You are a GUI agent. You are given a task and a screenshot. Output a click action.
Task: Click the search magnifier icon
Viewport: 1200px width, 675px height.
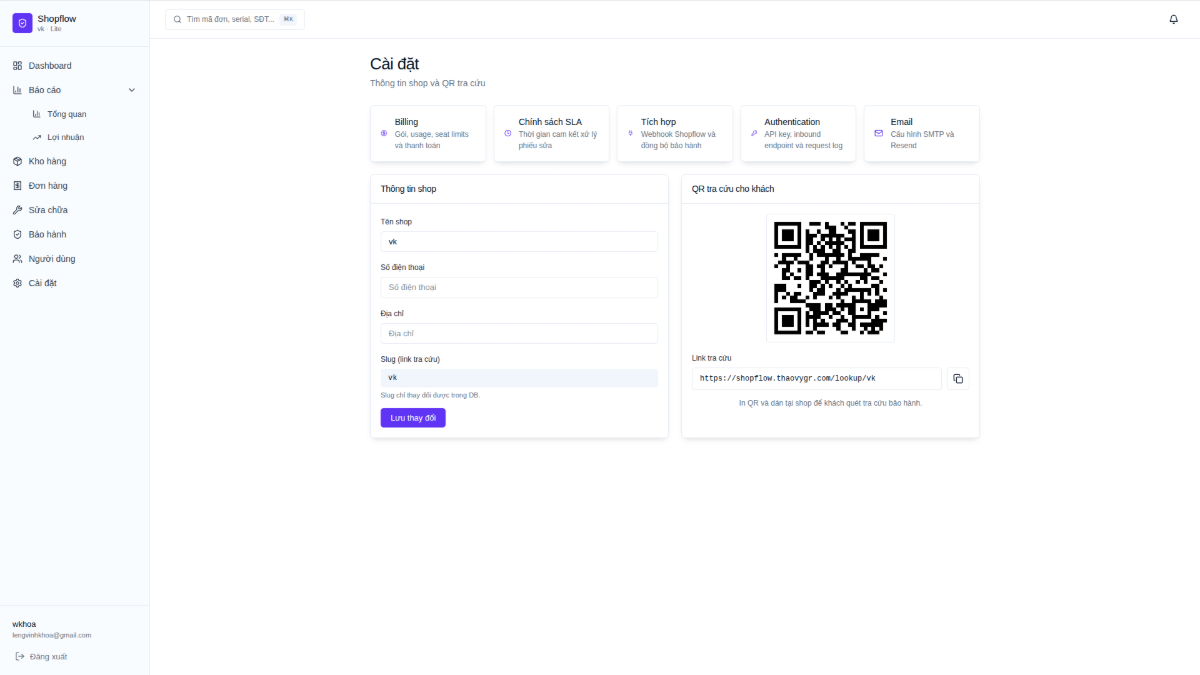pos(178,19)
